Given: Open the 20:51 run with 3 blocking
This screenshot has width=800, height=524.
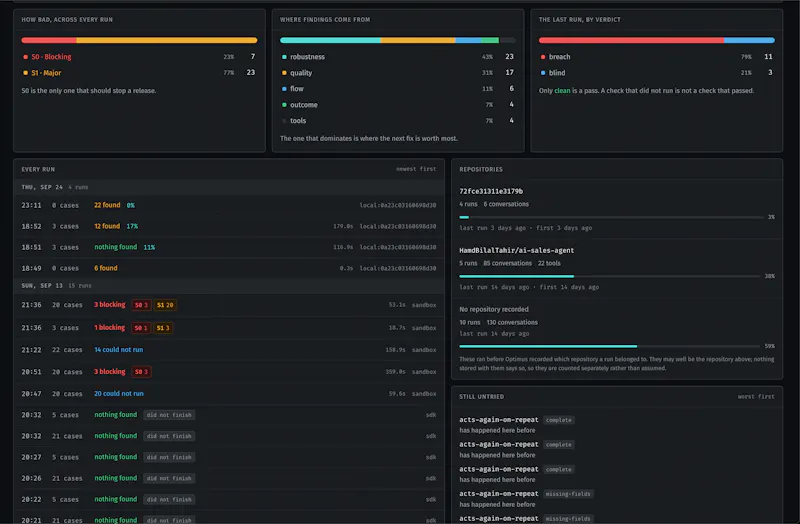Looking at the screenshot, I should pyautogui.click(x=229, y=371).
